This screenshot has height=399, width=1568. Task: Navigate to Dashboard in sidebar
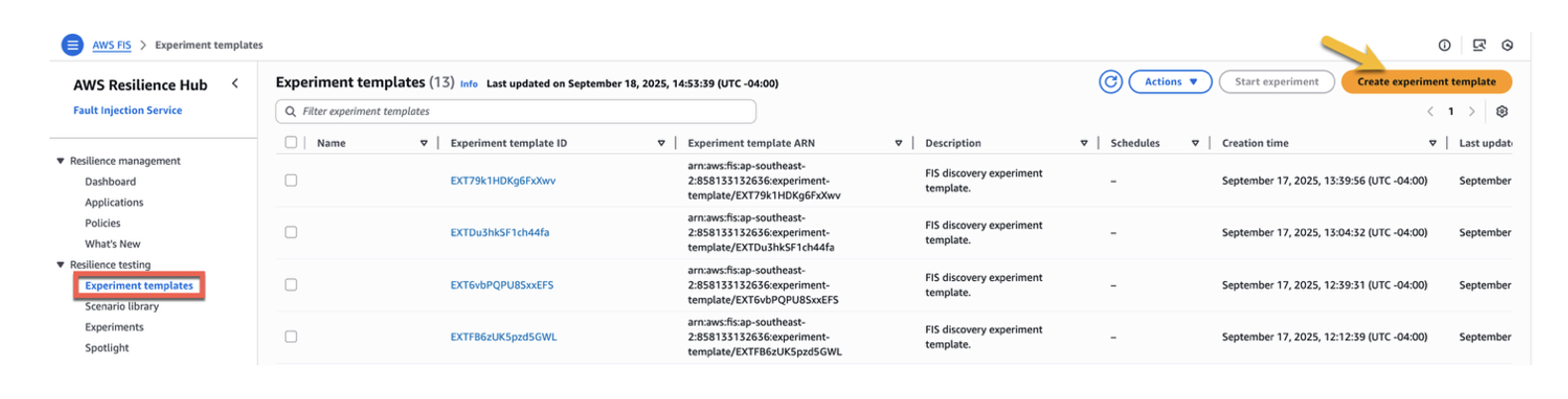click(110, 182)
